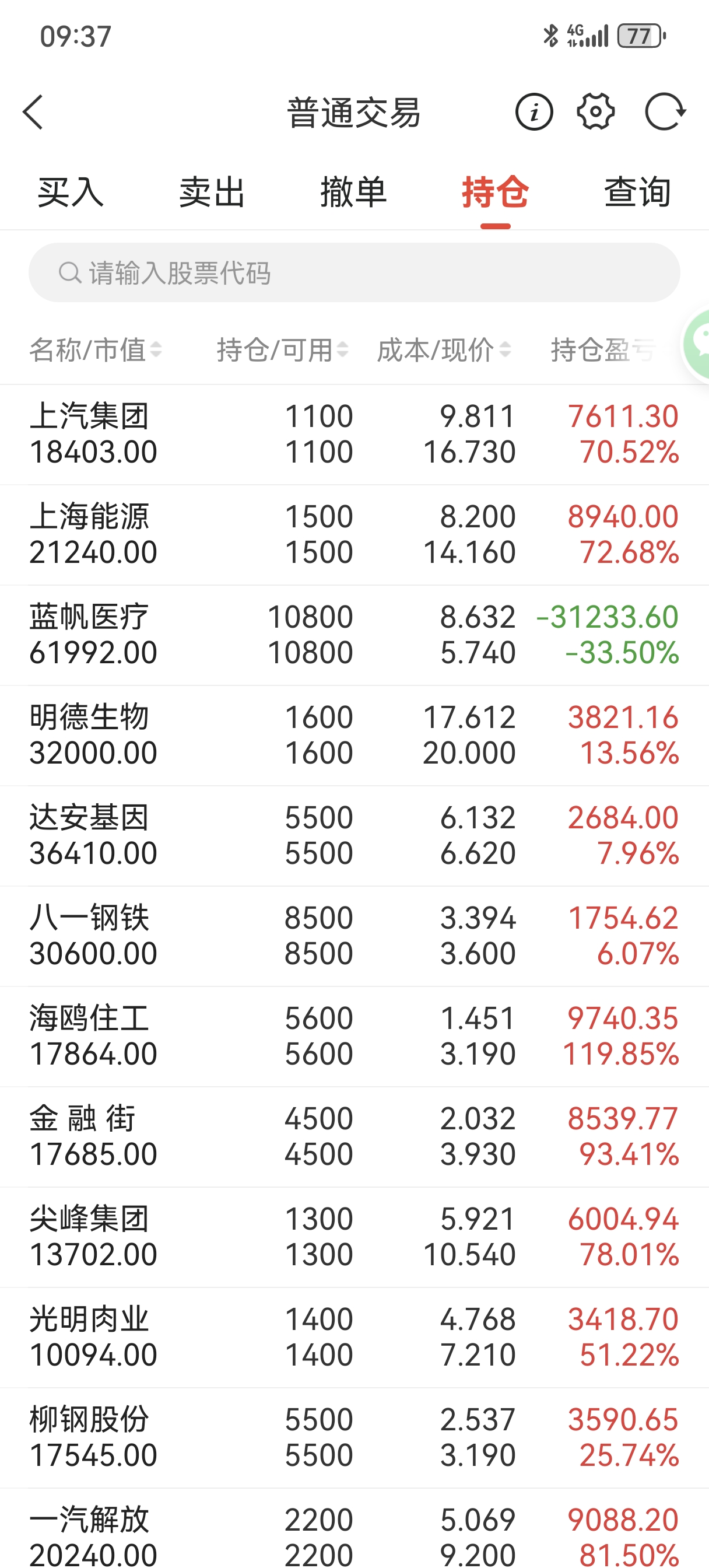
Task: Sort by 持仓/可用 column
Action: point(282,350)
